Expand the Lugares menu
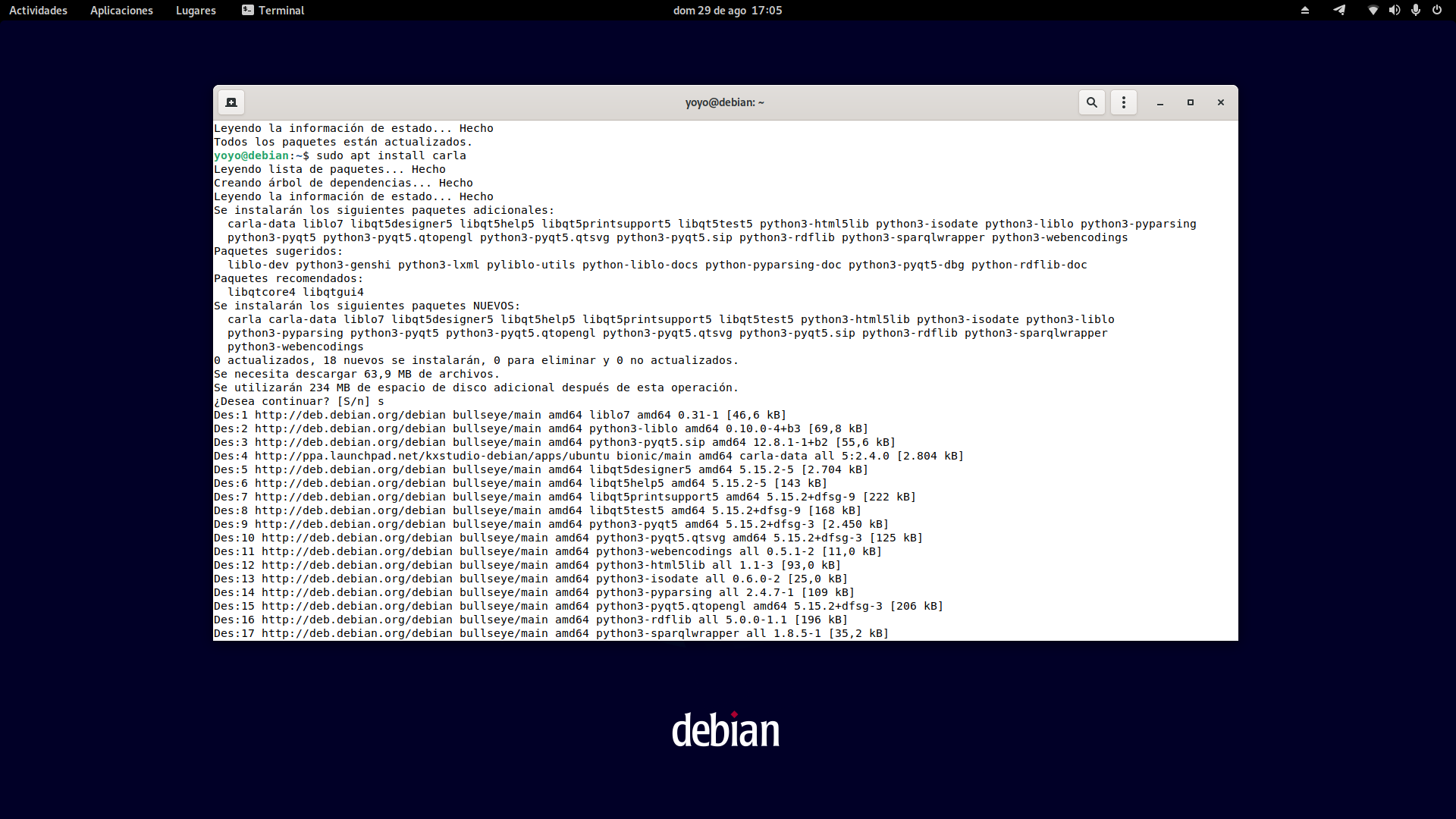This screenshot has width=1456, height=819. click(196, 11)
